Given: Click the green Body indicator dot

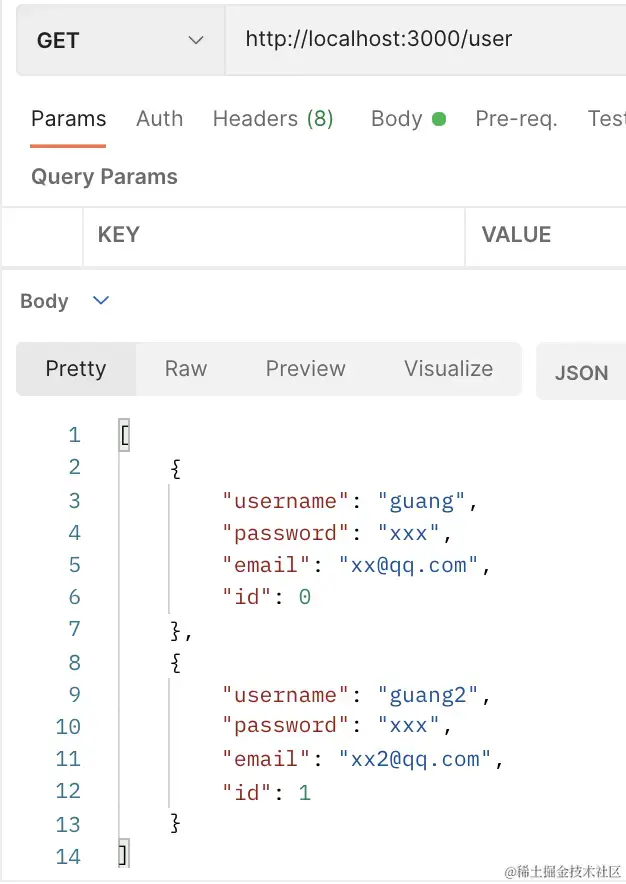Looking at the screenshot, I should pos(438,119).
